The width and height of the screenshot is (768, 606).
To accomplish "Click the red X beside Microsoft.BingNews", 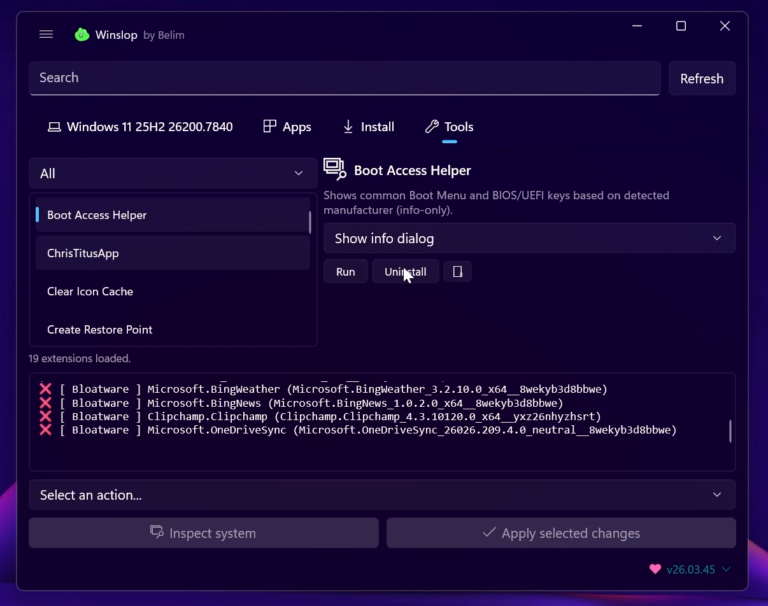I will click(x=45, y=403).
